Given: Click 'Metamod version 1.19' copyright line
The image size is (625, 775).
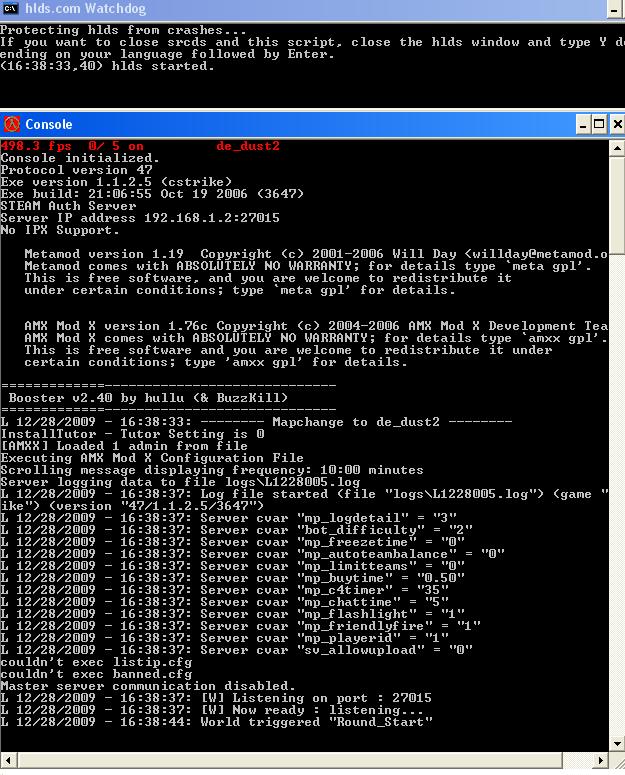Looking at the screenshot, I should pyautogui.click(x=316, y=254).
